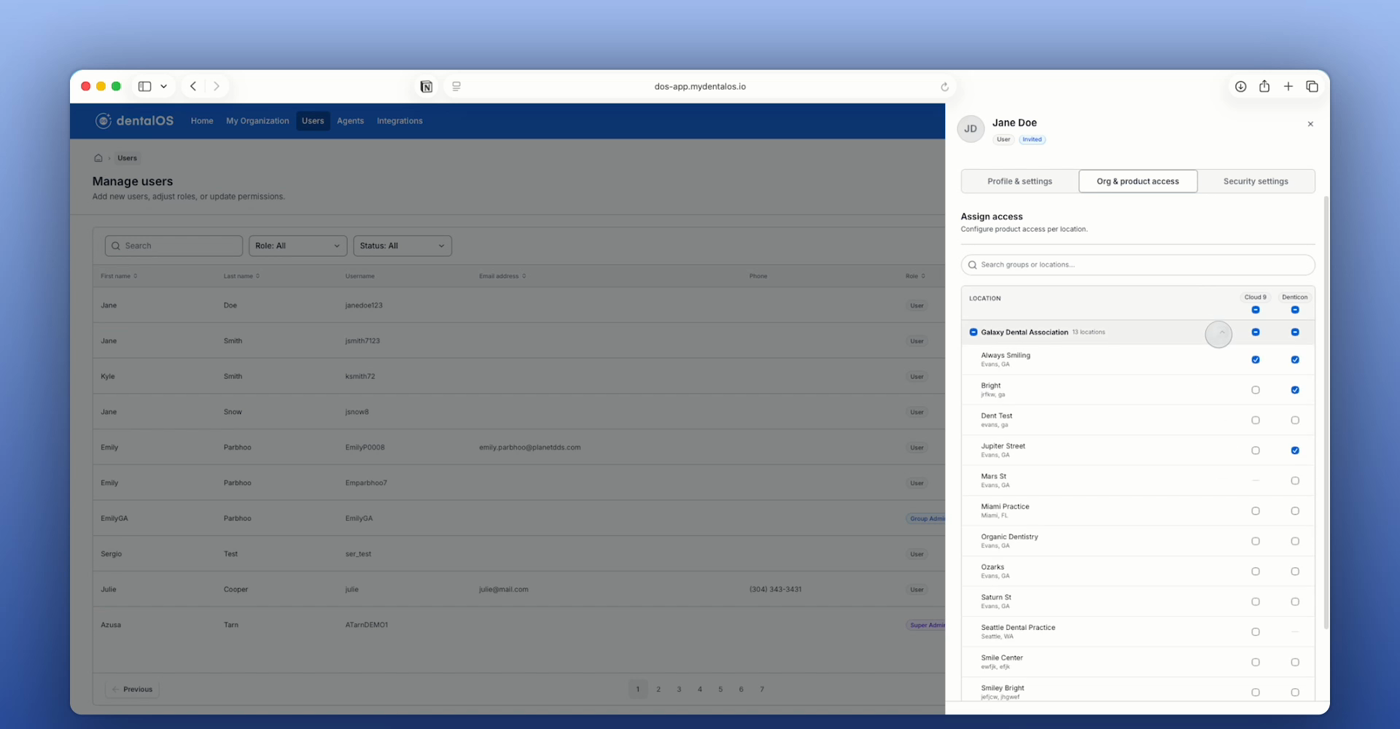Click the side panel vertical scrollbar
The image size is (1400, 729).
click(x=1326, y=412)
